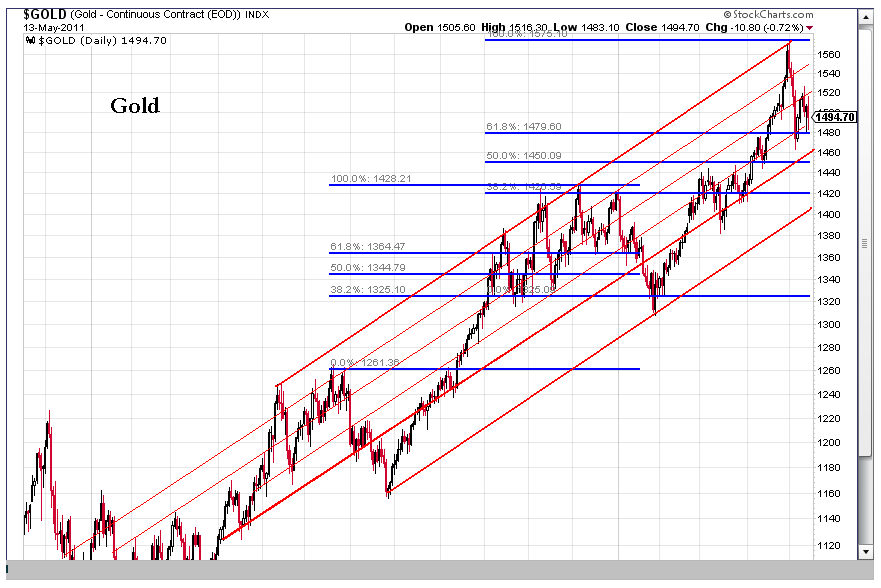Select the 0.0%: 1261.38 Fibonacci label
The height and width of the screenshot is (588, 881).
[363, 364]
